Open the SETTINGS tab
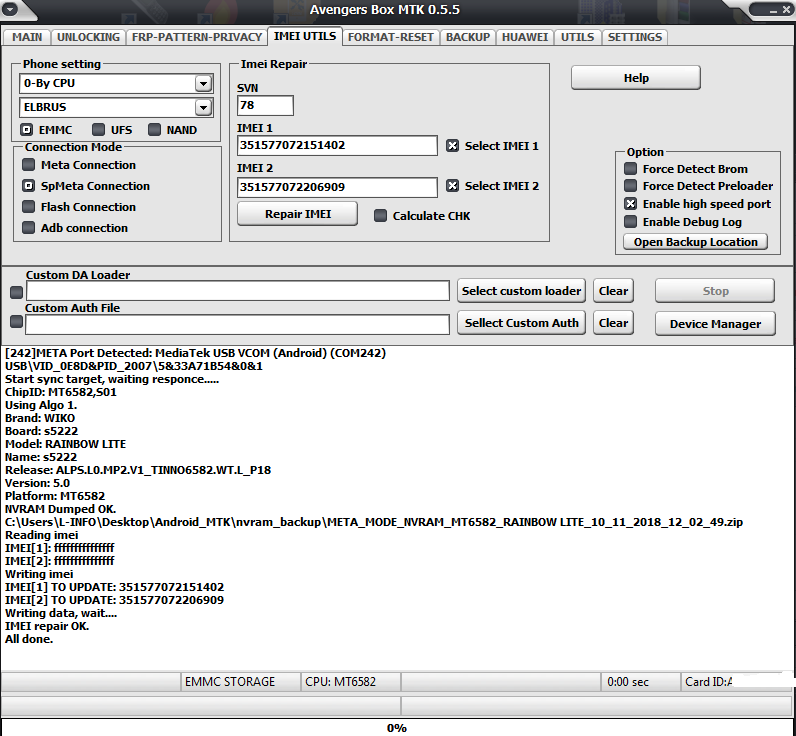 (x=635, y=37)
